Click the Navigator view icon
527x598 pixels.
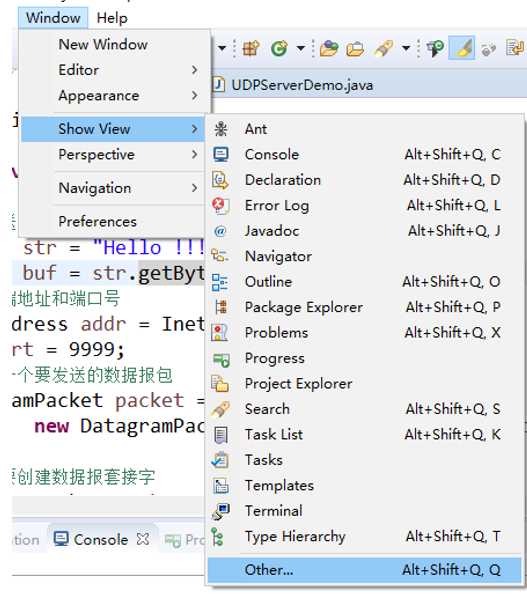(x=220, y=256)
